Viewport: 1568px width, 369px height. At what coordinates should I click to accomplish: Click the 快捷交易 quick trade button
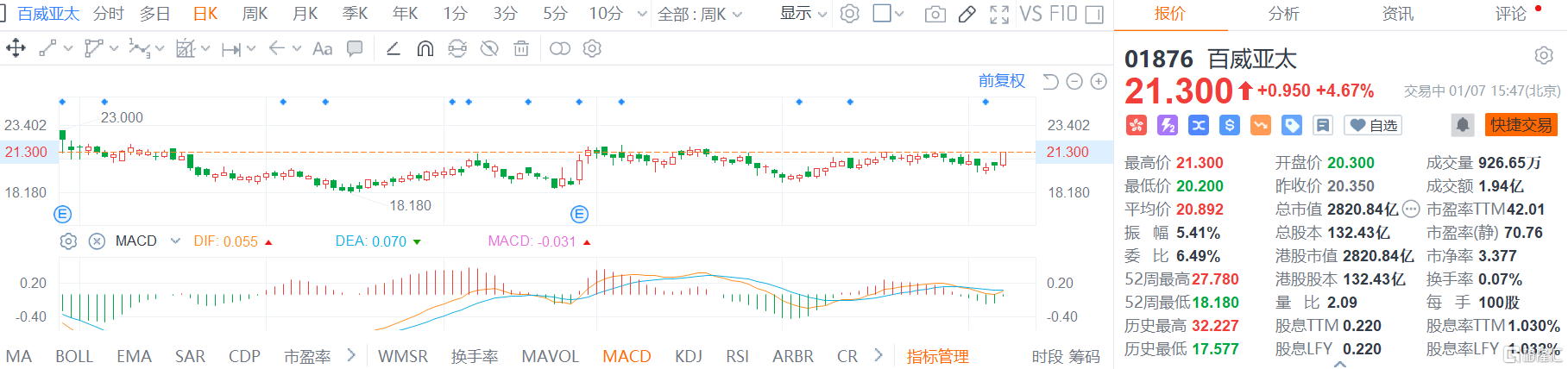point(1521,125)
